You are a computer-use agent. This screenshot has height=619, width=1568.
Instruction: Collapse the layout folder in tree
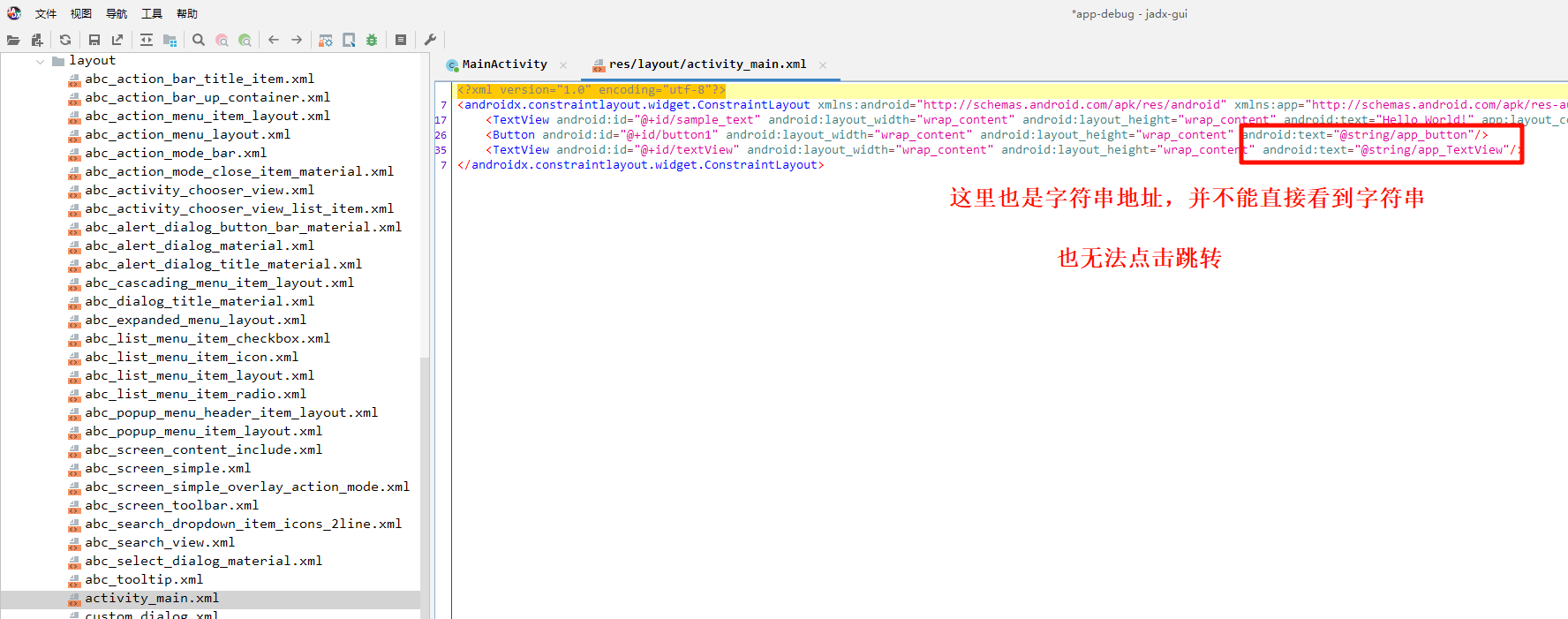(41, 61)
